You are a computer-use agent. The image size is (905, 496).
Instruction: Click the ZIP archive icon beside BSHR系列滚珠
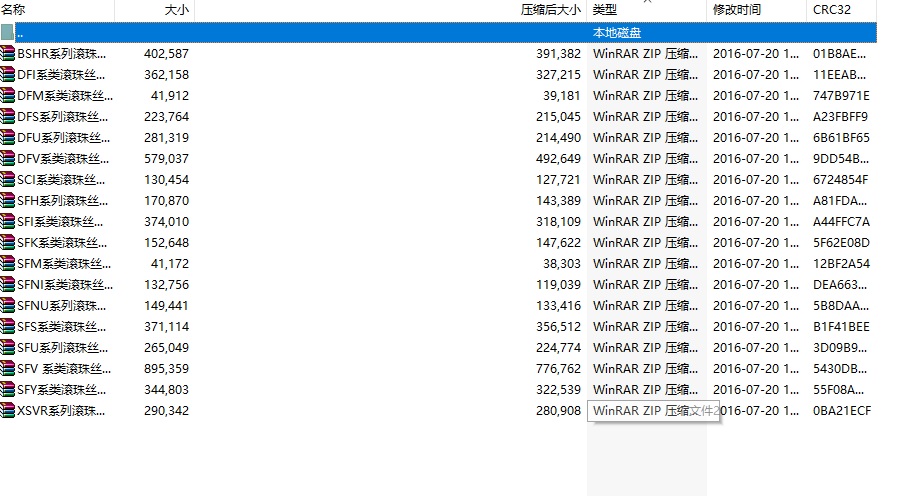click(8, 54)
